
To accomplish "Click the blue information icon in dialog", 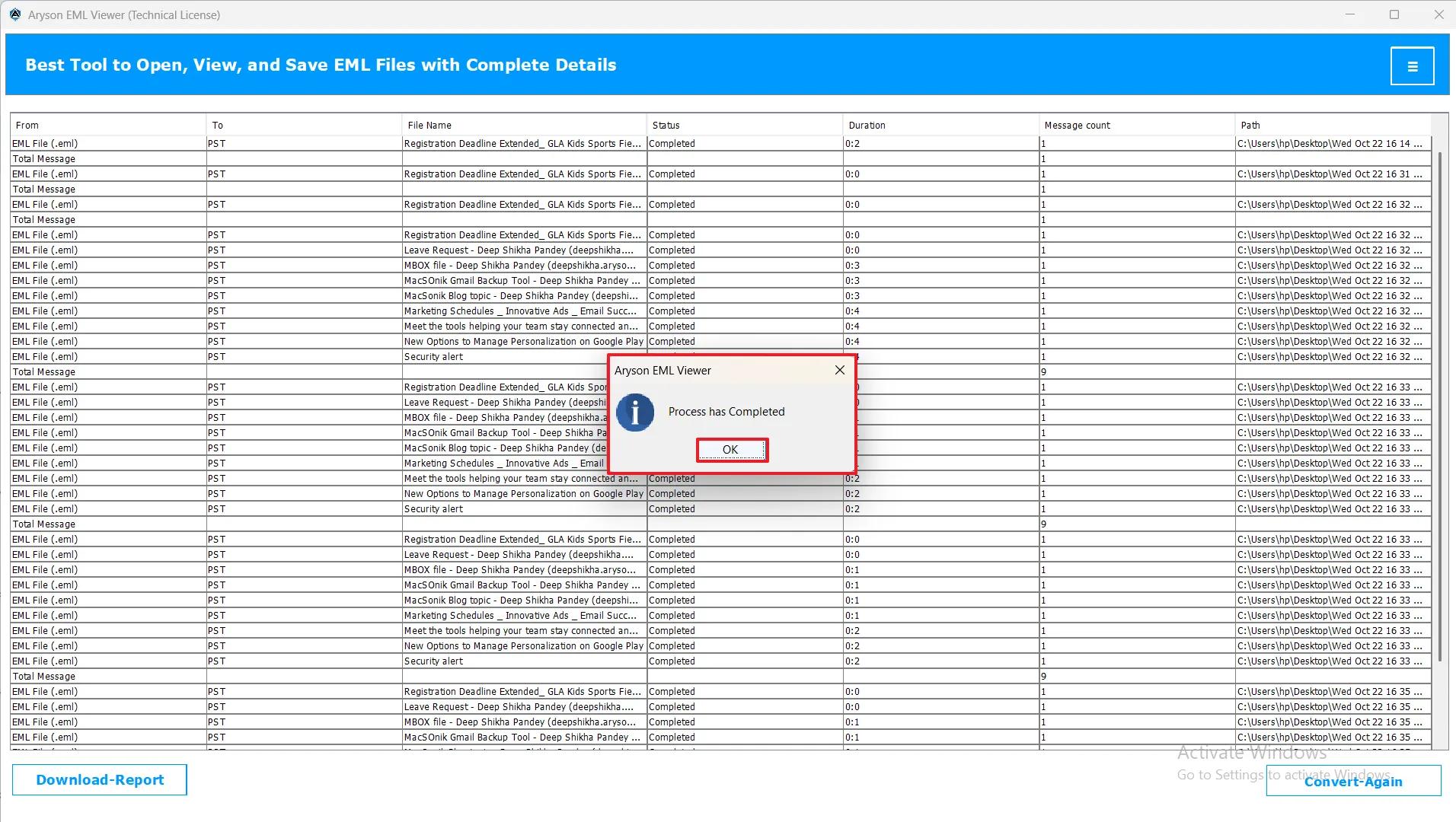I will click(635, 413).
